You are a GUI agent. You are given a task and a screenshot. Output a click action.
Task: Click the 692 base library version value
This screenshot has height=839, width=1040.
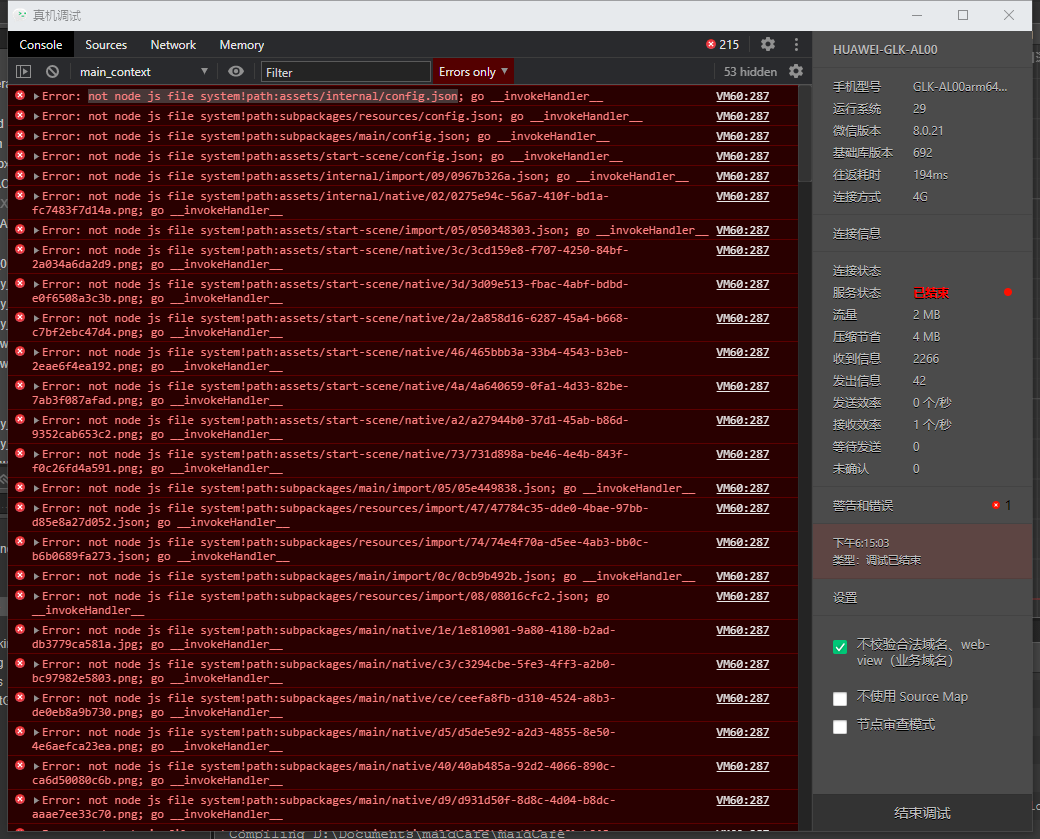(x=923, y=153)
